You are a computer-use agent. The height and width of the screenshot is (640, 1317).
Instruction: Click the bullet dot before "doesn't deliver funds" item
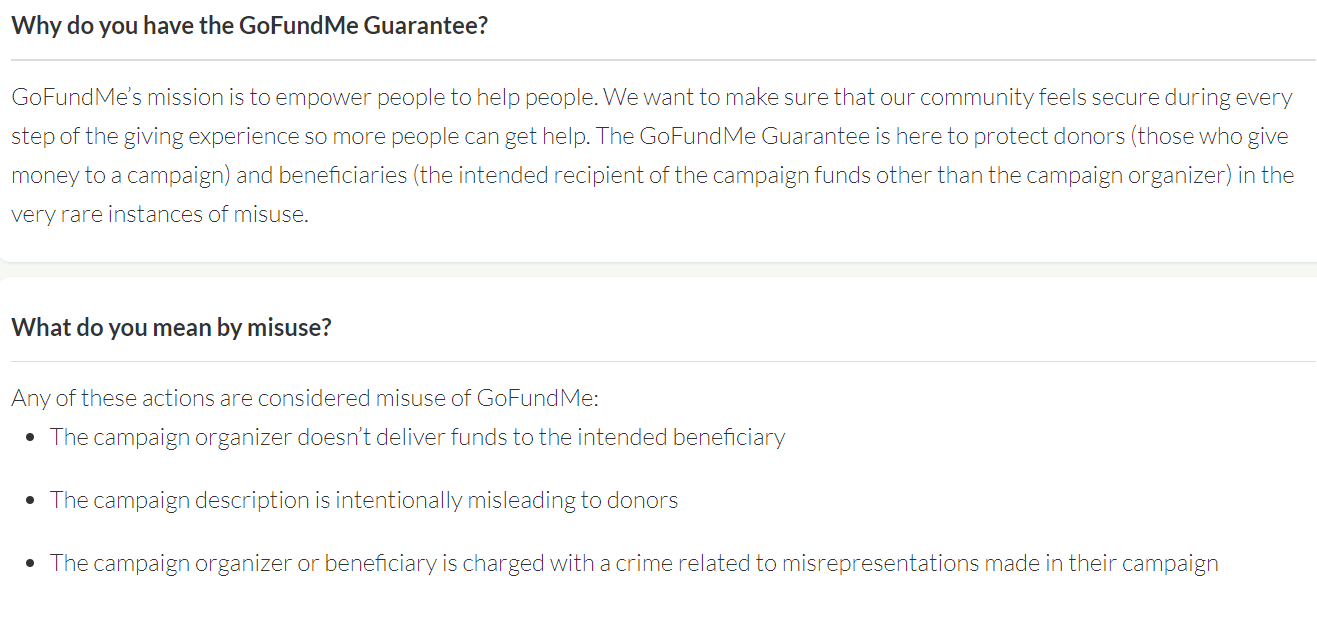click(x=33, y=438)
